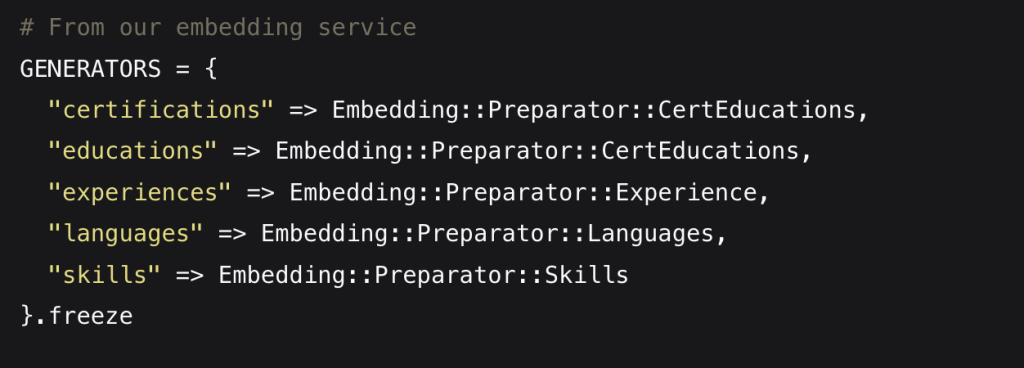Click the opening curly brace after GENERATORS
Image resolution: width=1024 pixels, height=368 pixels.
point(211,69)
